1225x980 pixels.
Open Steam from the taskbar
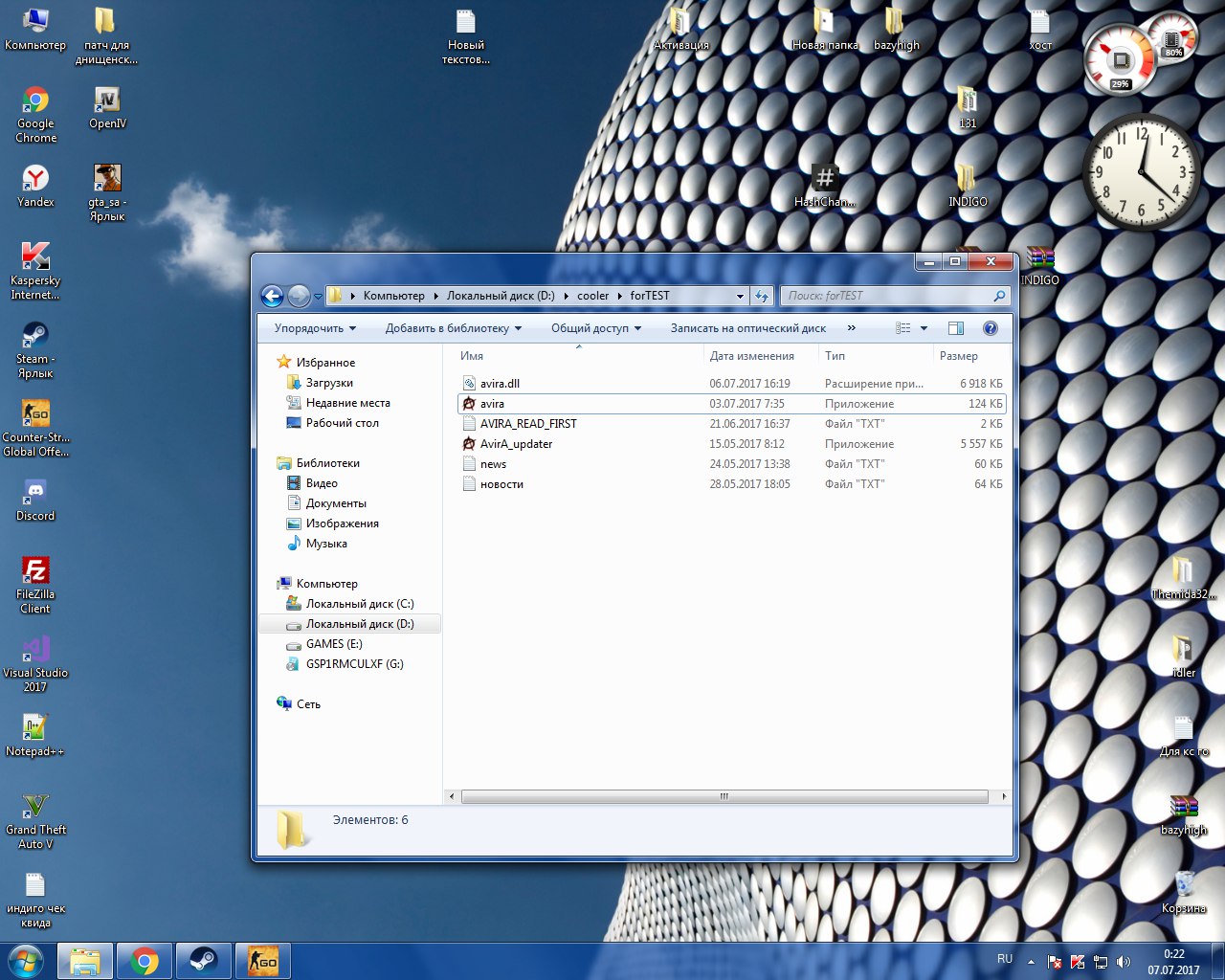point(203,961)
